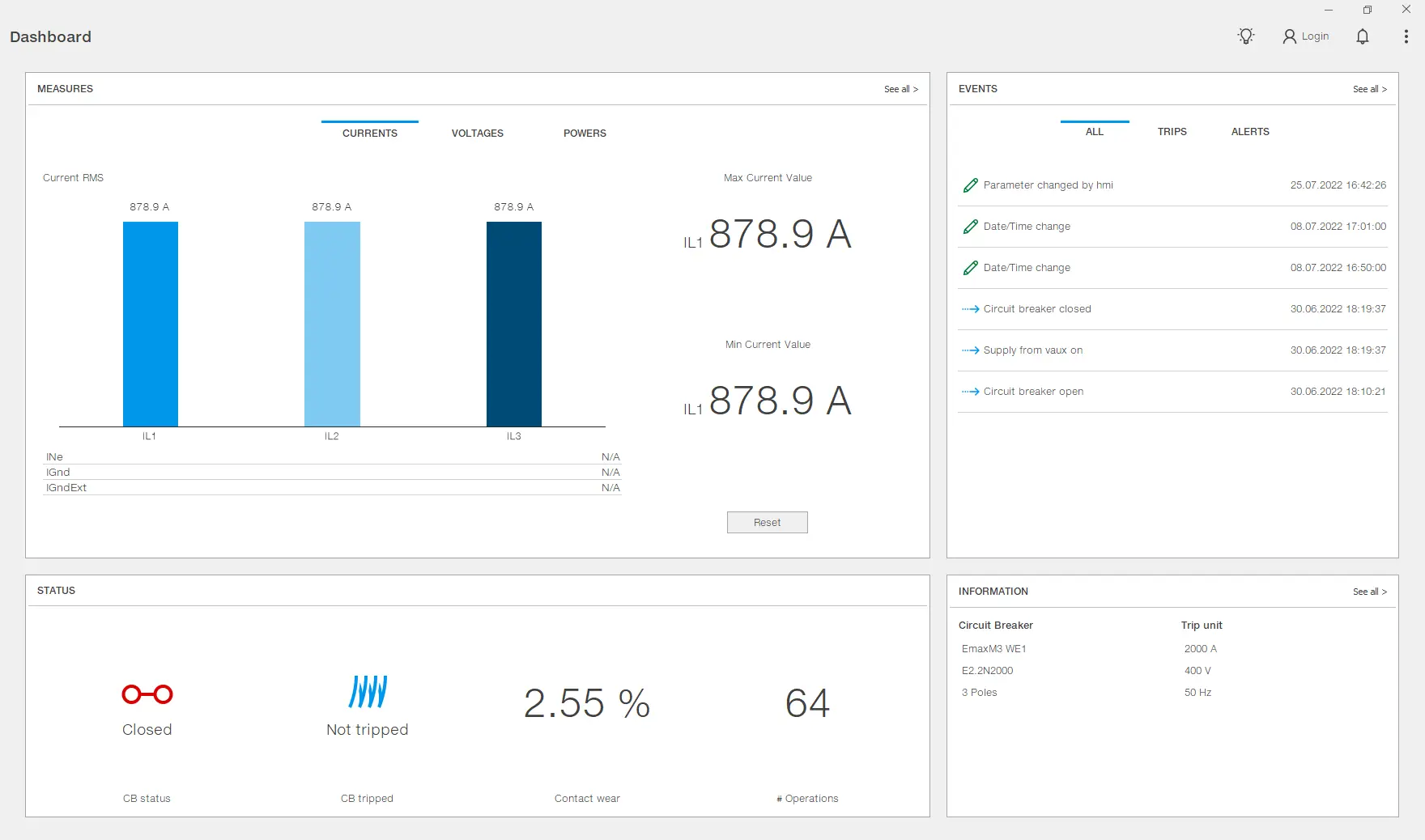Switch to the Voltages tab
Image resolution: width=1425 pixels, height=840 pixels.
(x=477, y=134)
